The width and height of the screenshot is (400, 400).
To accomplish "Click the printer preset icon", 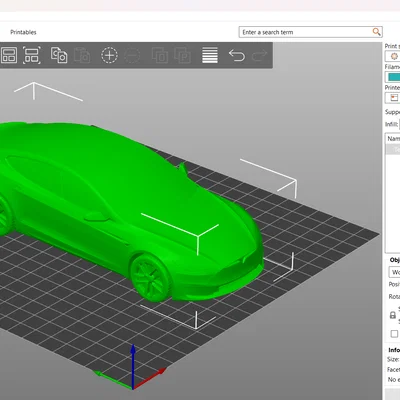I will click(394, 98).
